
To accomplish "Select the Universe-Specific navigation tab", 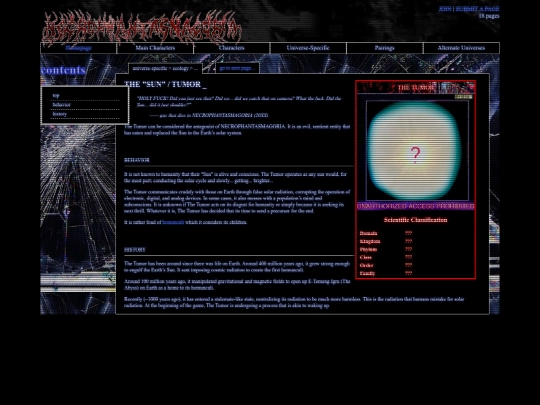I will point(308,48).
